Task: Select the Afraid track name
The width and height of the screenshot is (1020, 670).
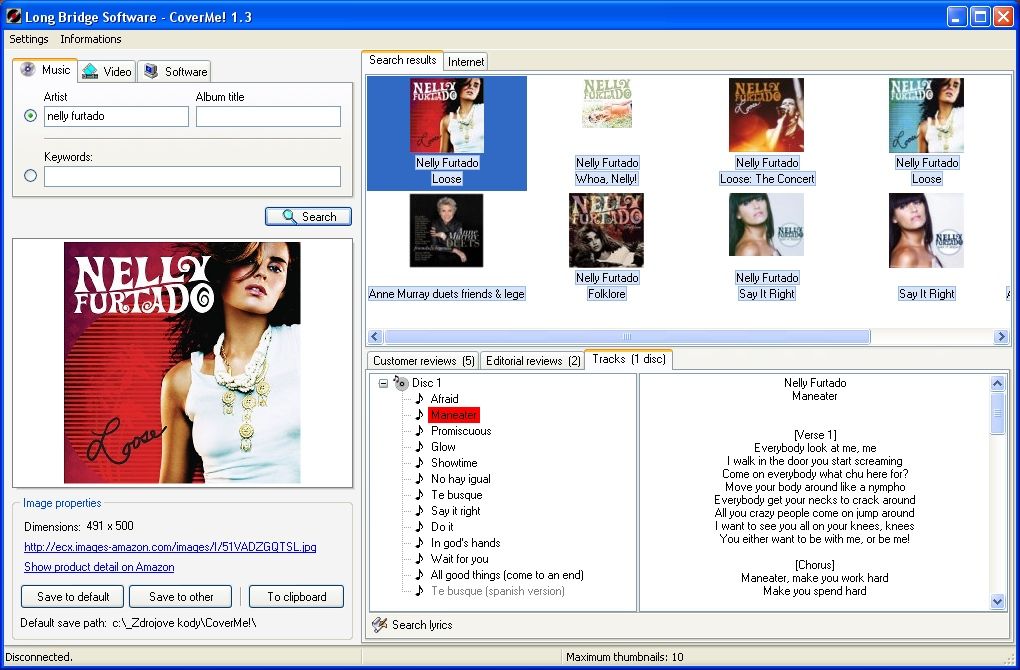Action: point(444,399)
